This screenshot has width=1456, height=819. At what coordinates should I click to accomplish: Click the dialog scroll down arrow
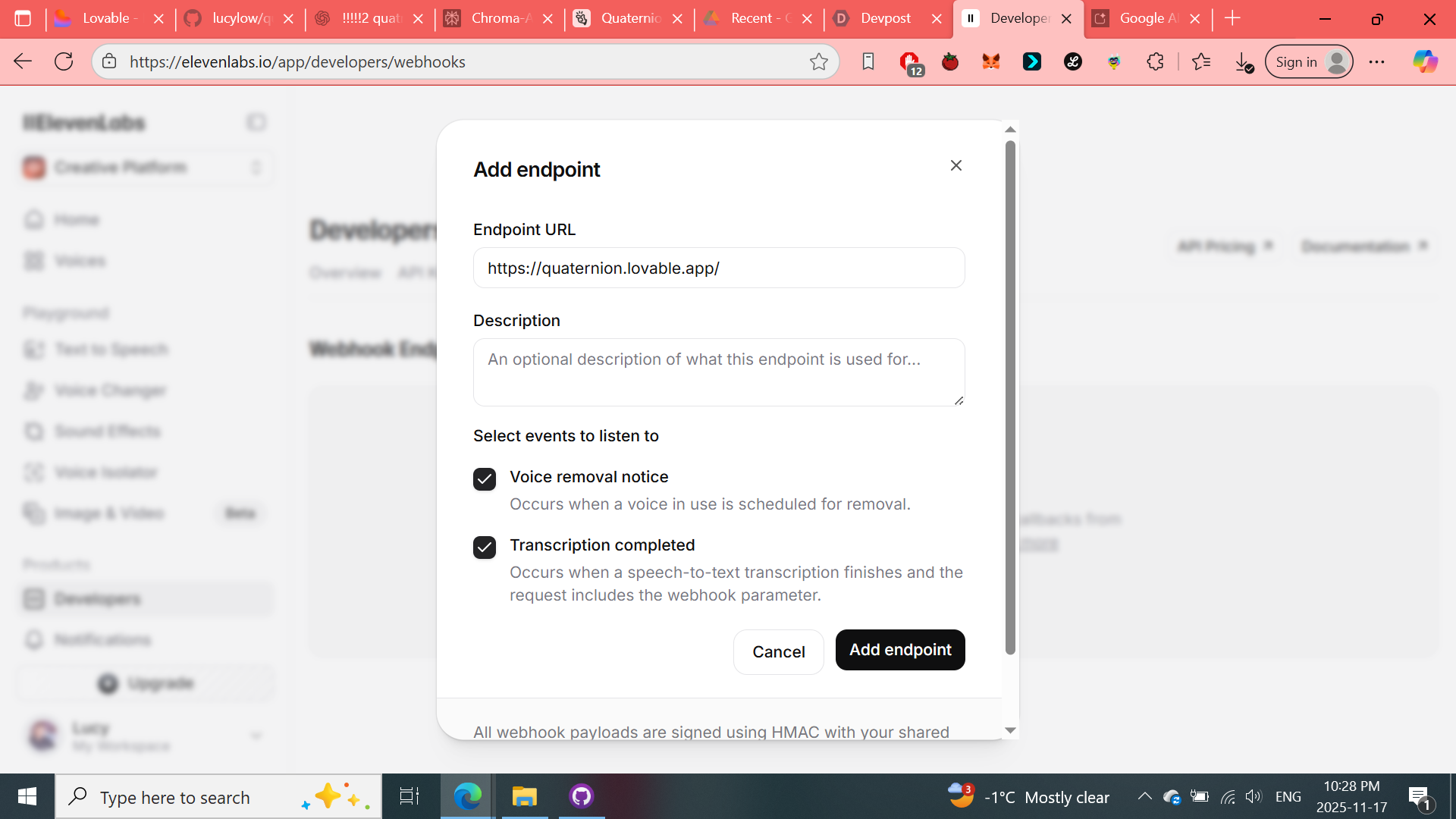click(1010, 730)
